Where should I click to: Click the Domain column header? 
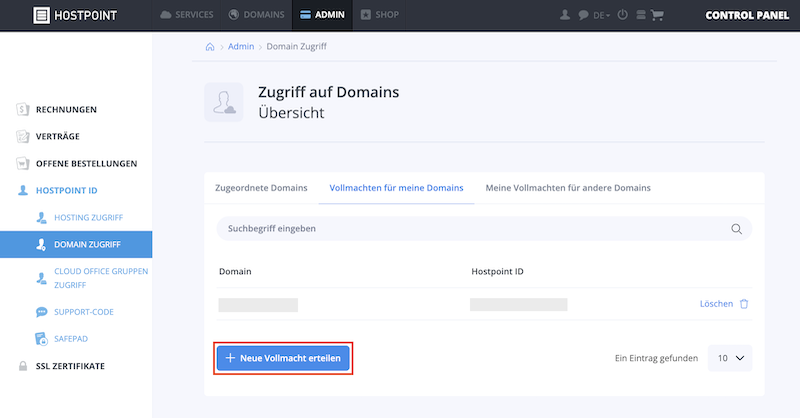click(x=235, y=272)
